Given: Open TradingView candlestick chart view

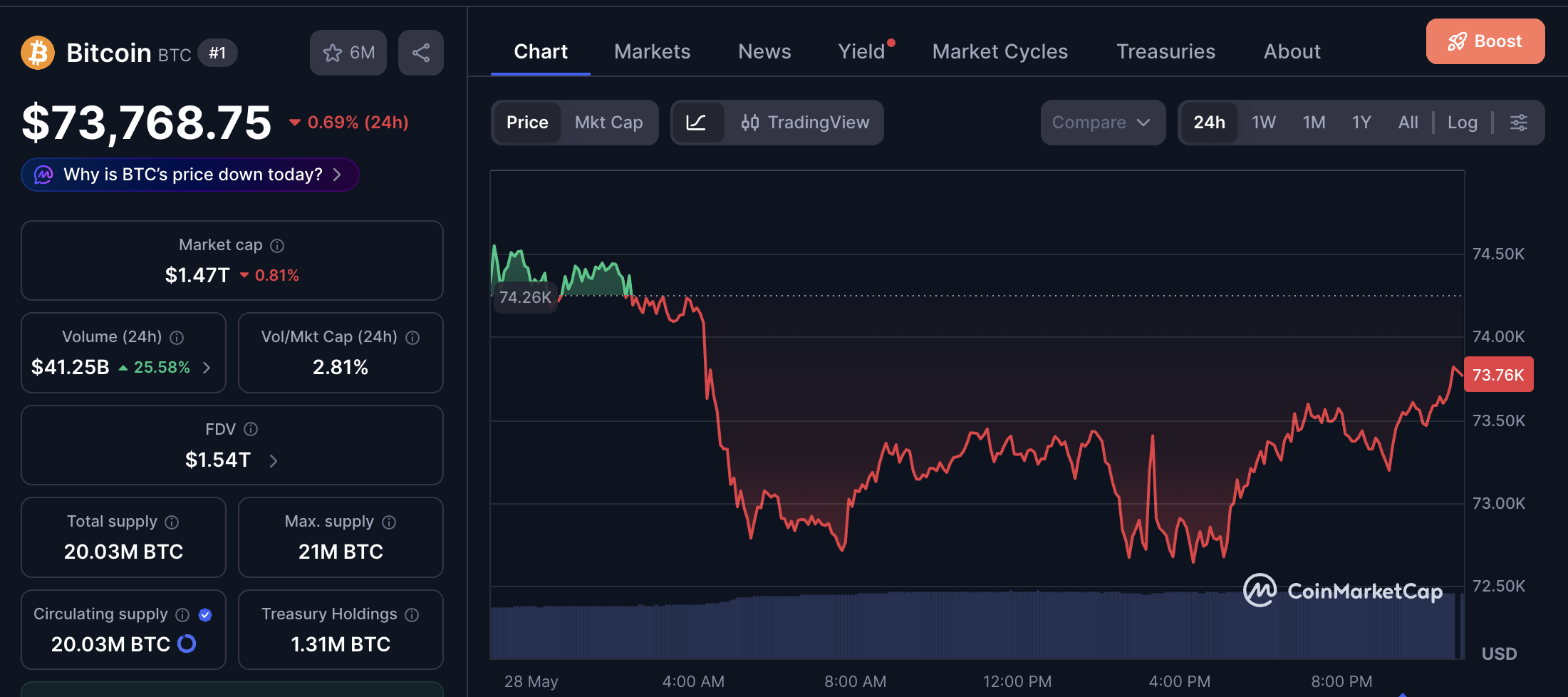Looking at the screenshot, I should [805, 123].
